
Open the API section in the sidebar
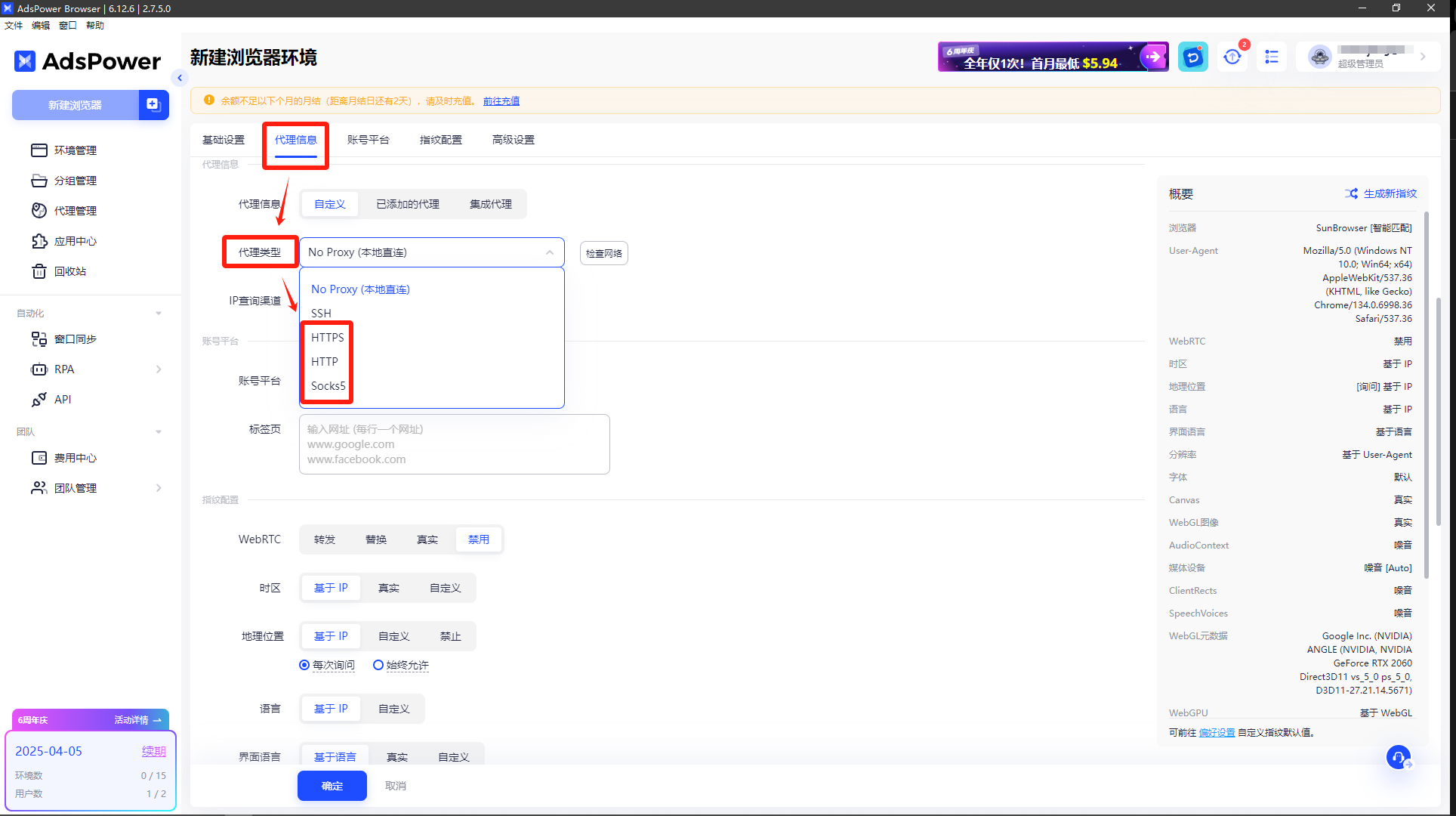coord(63,399)
